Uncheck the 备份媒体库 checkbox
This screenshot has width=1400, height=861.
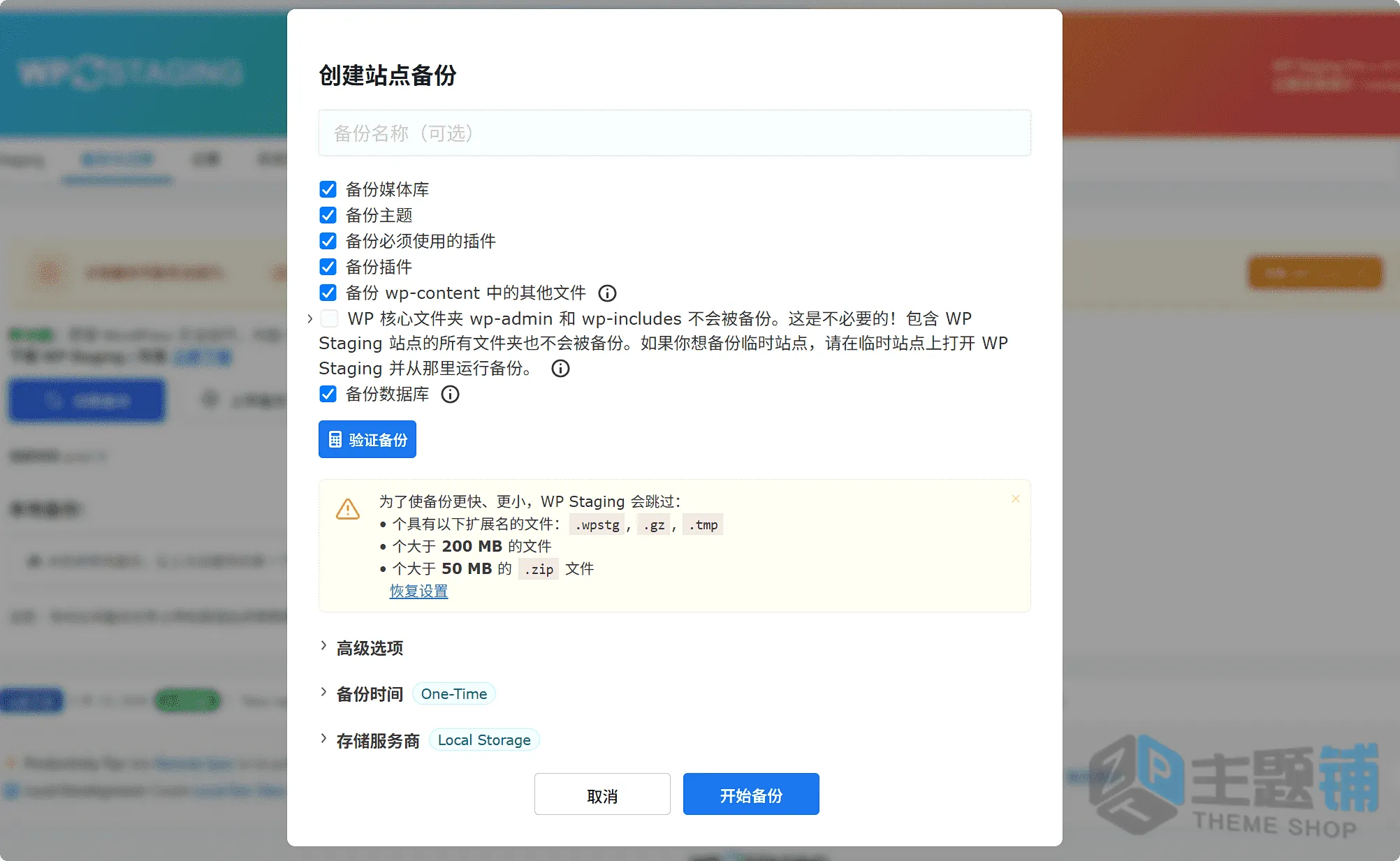point(328,189)
